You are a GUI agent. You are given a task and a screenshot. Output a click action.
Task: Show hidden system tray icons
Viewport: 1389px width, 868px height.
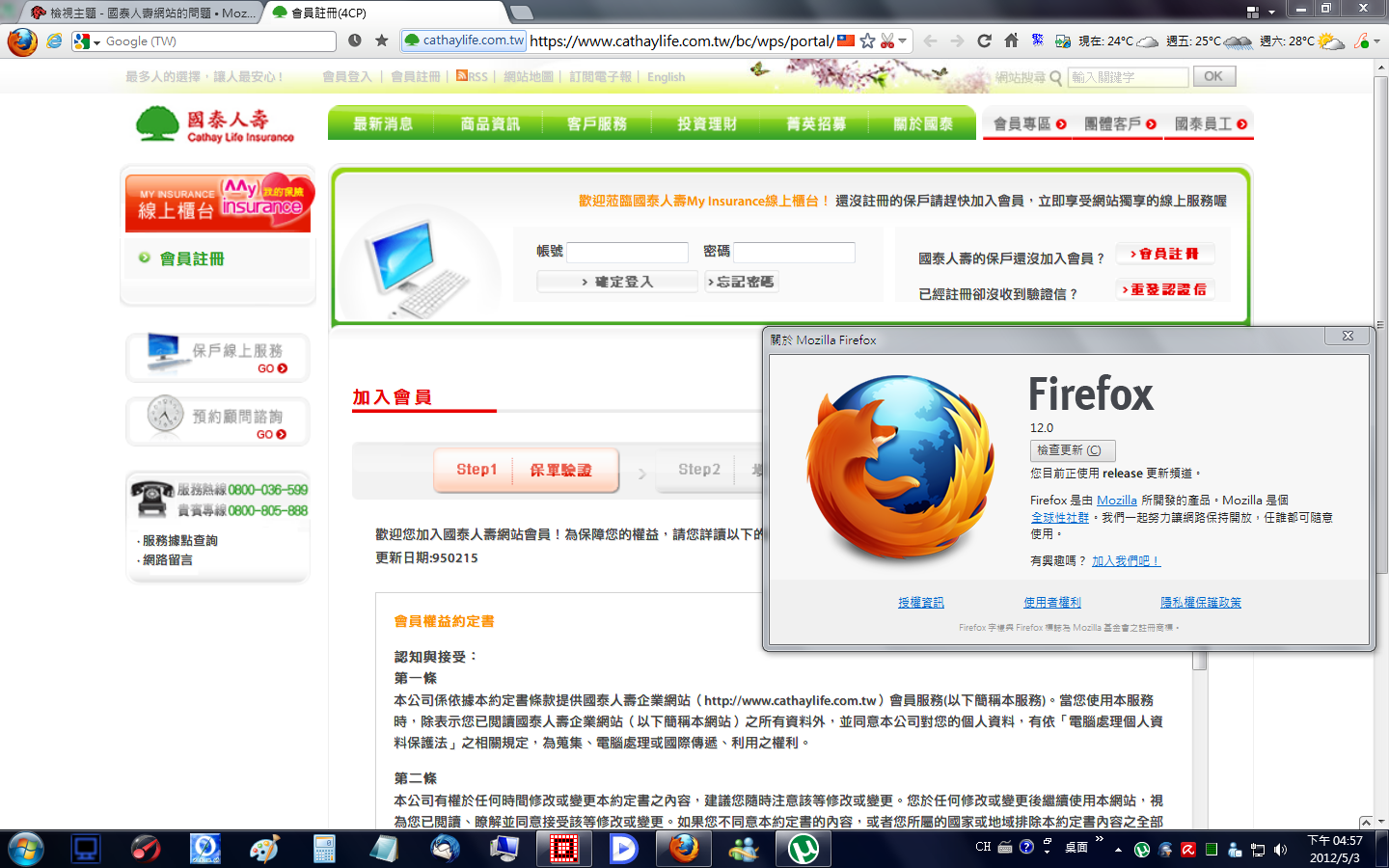1118,850
